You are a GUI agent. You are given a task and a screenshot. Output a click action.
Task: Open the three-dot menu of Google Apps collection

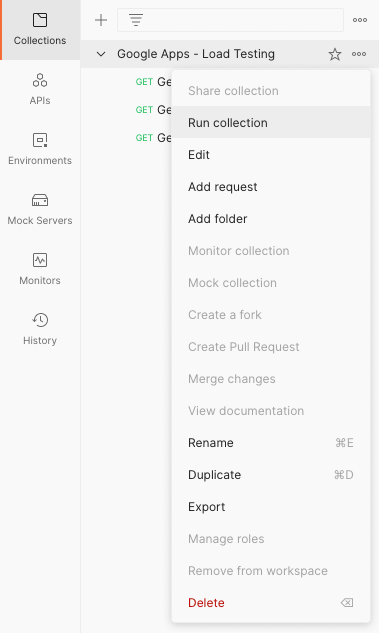pos(359,54)
